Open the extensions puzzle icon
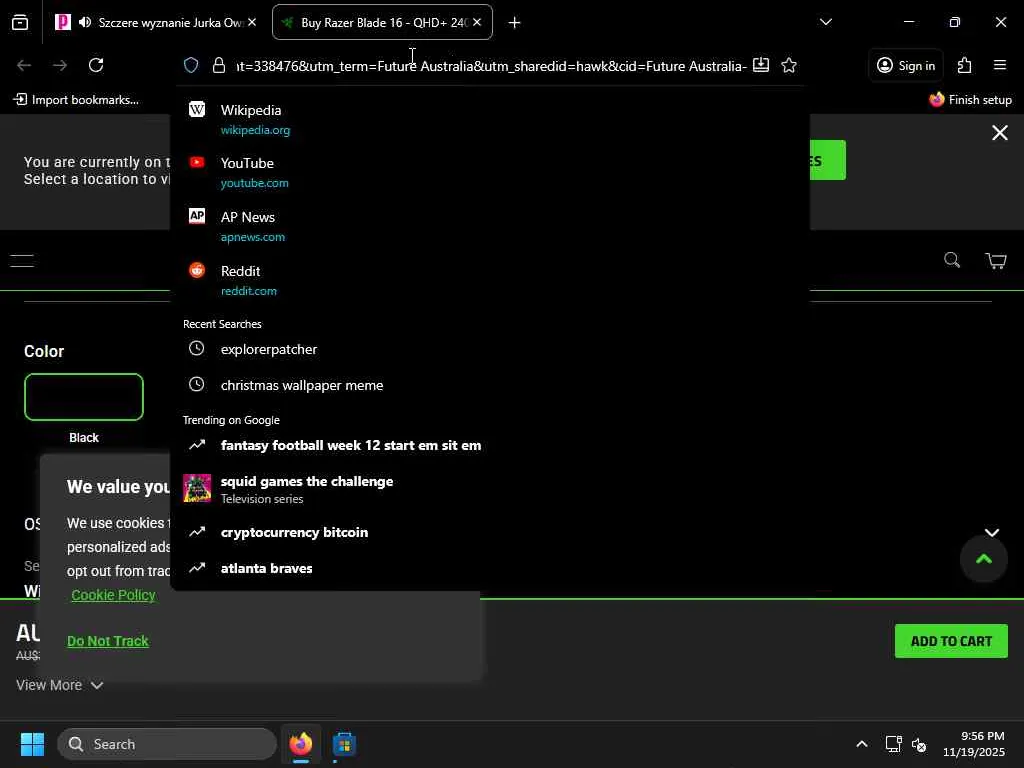This screenshot has height=768, width=1024. pyautogui.click(x=965, y=65)
